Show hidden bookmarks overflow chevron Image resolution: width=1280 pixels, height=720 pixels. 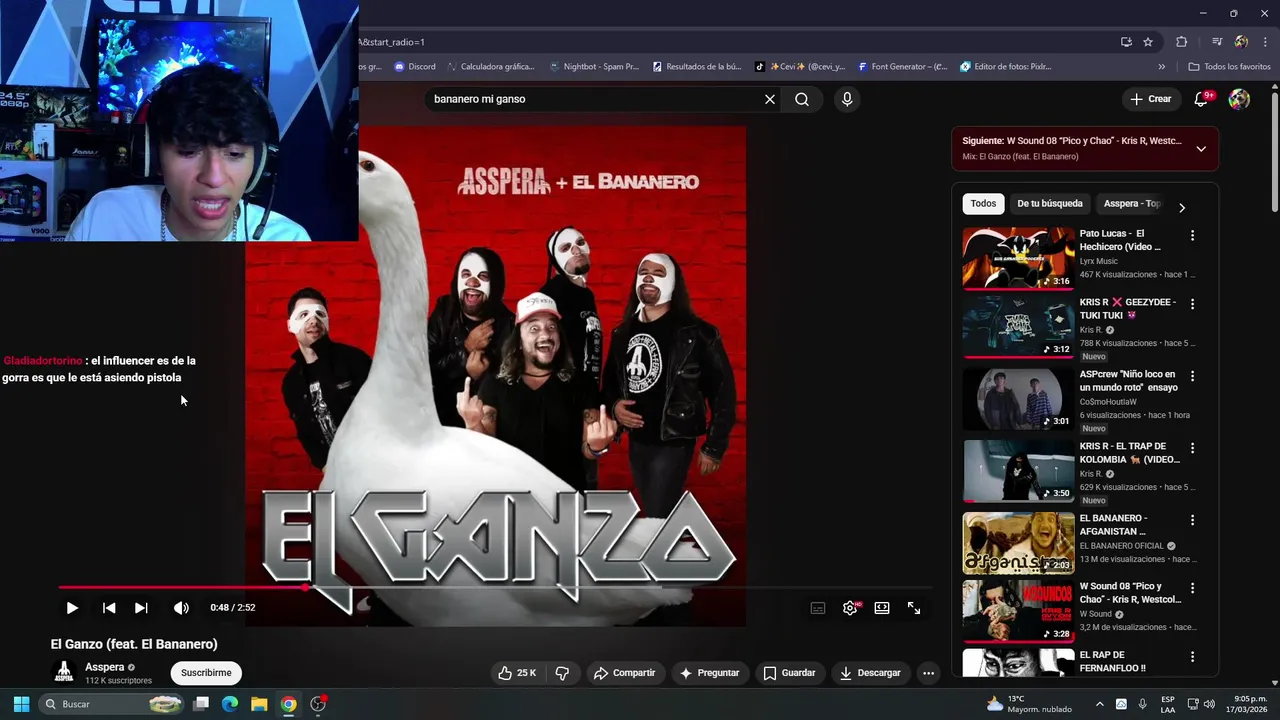pyautogui.click(x=1161, y=67)
